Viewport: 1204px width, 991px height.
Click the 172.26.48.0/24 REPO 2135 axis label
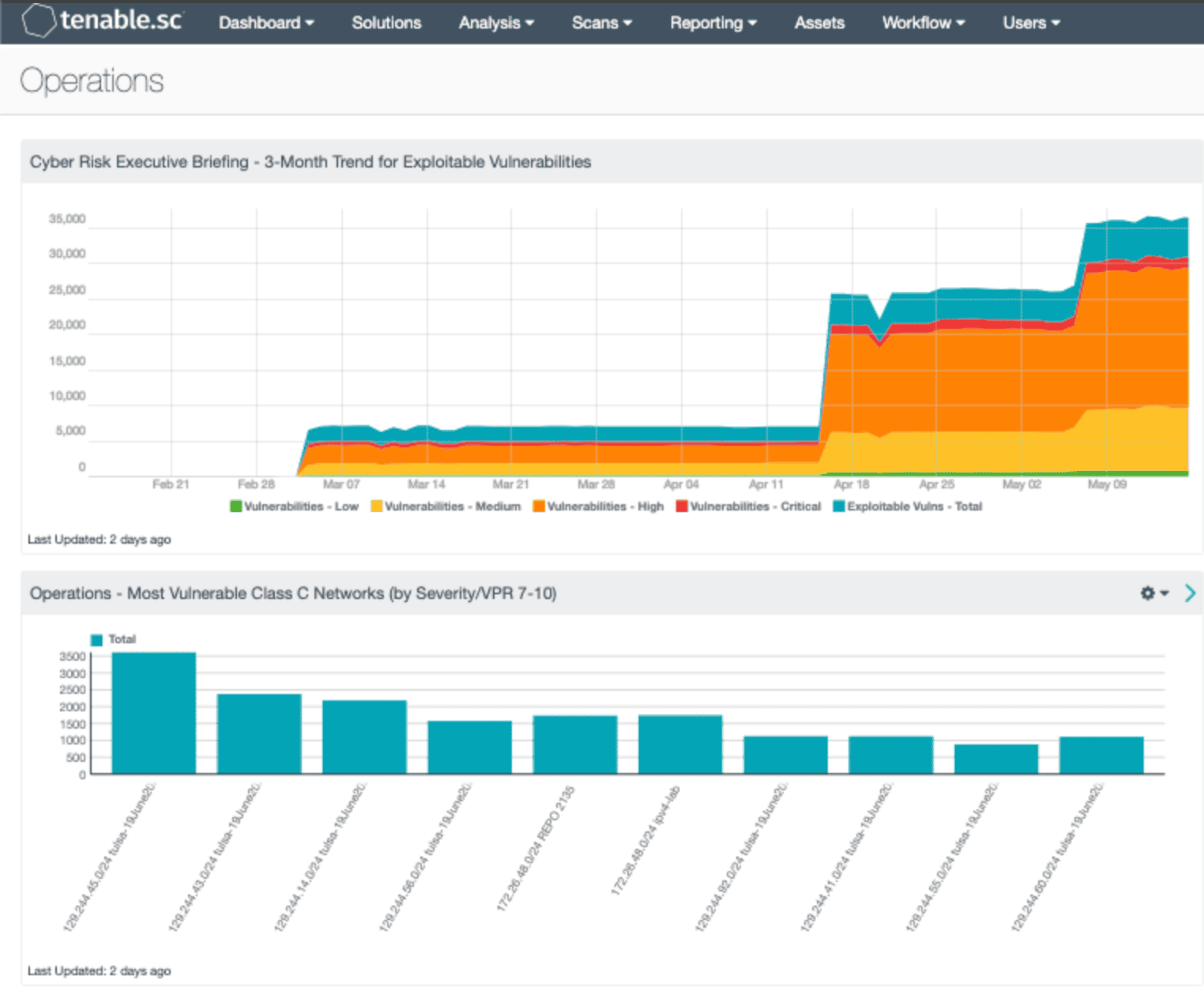[x=536, y=849]
